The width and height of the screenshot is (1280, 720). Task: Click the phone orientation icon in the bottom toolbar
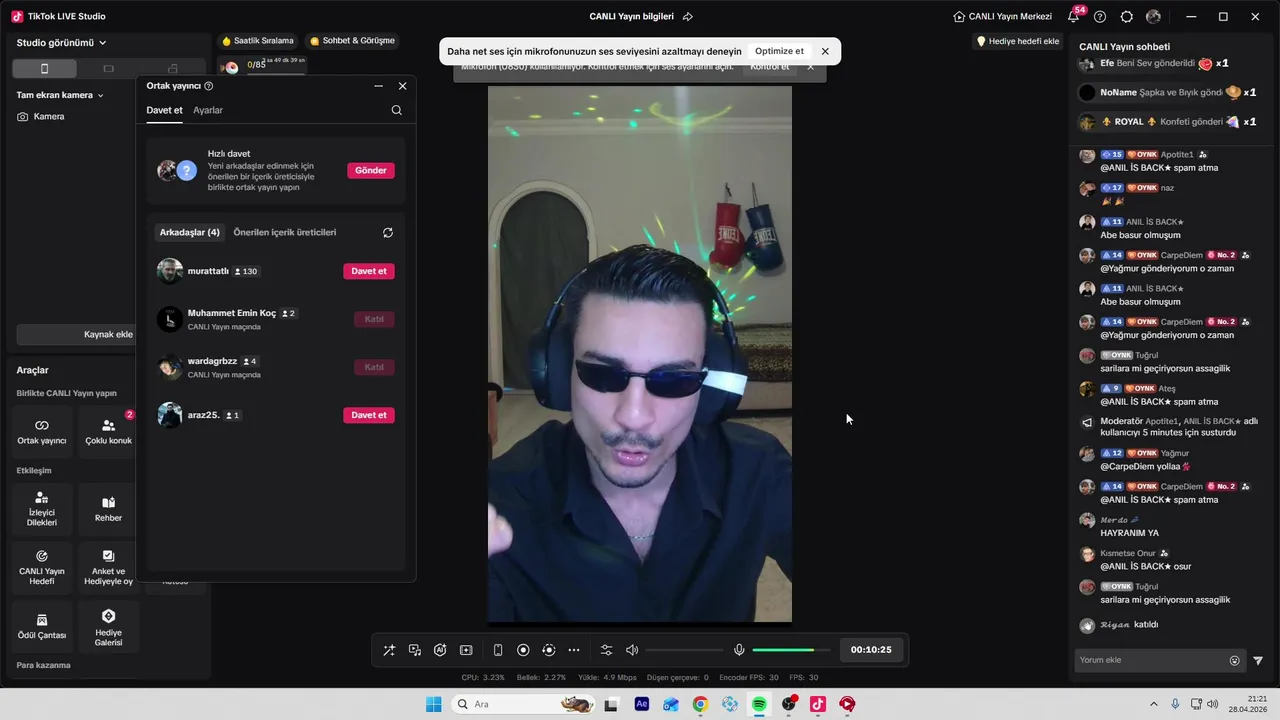(498, 650)
